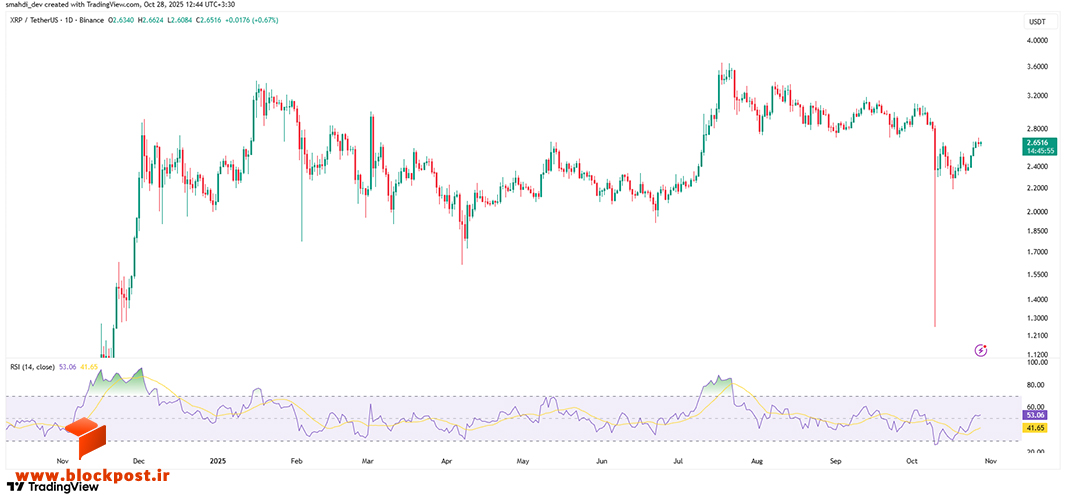Click the 2.0000 level on price scale
Image resolution: width=1066 pixels, height=500 pixels.
(1037, 212)
